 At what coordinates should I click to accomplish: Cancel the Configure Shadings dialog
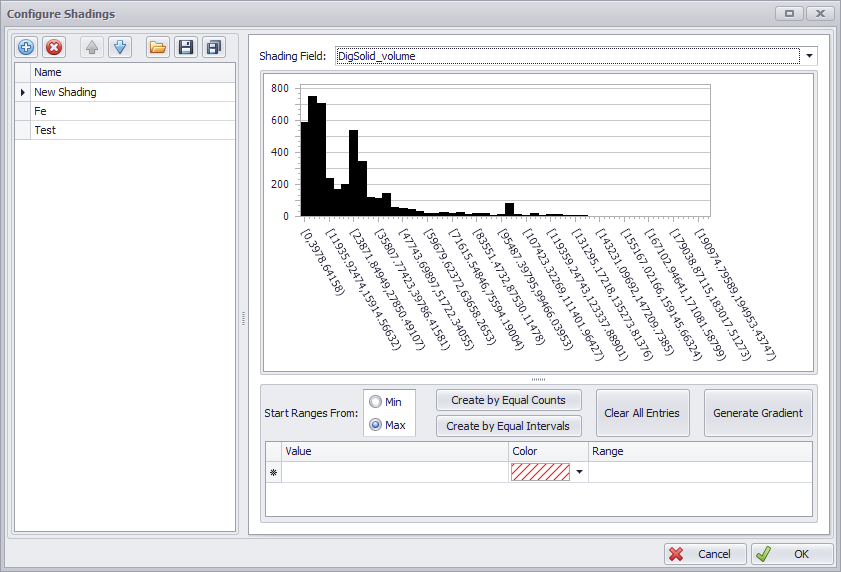pos(705,554)
